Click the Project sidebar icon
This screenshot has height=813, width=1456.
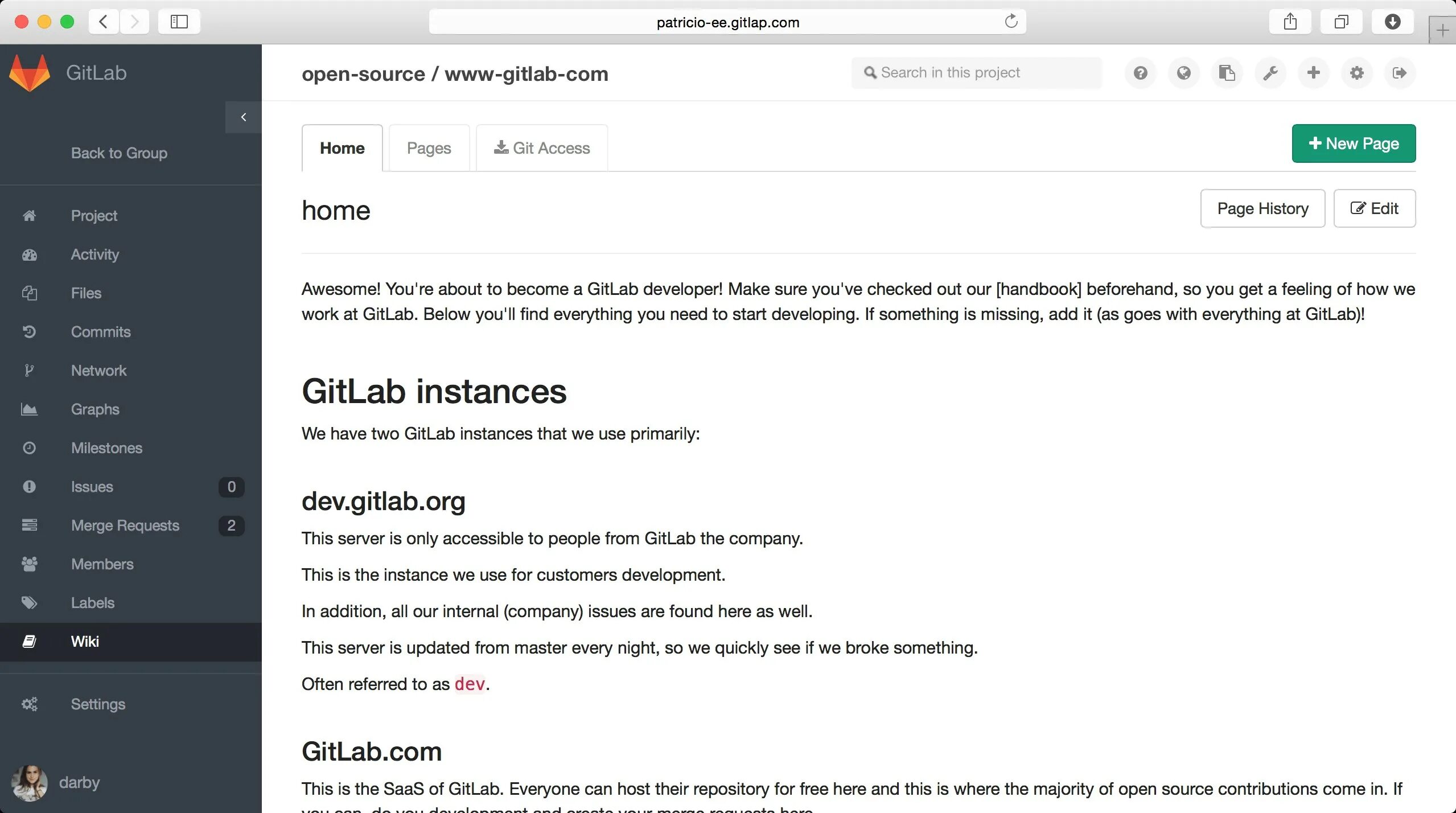point(29,215)
